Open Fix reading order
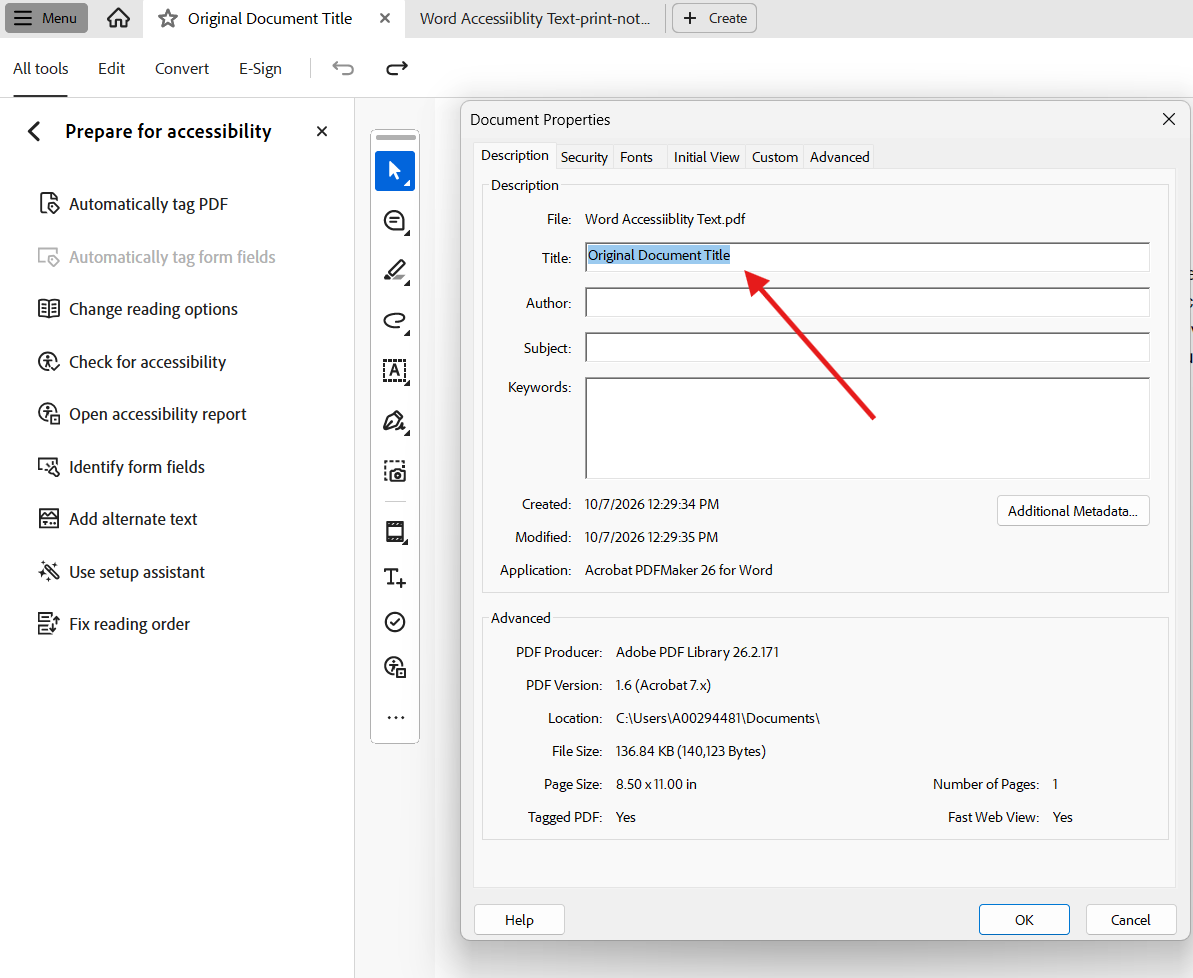 coord(114,624)
